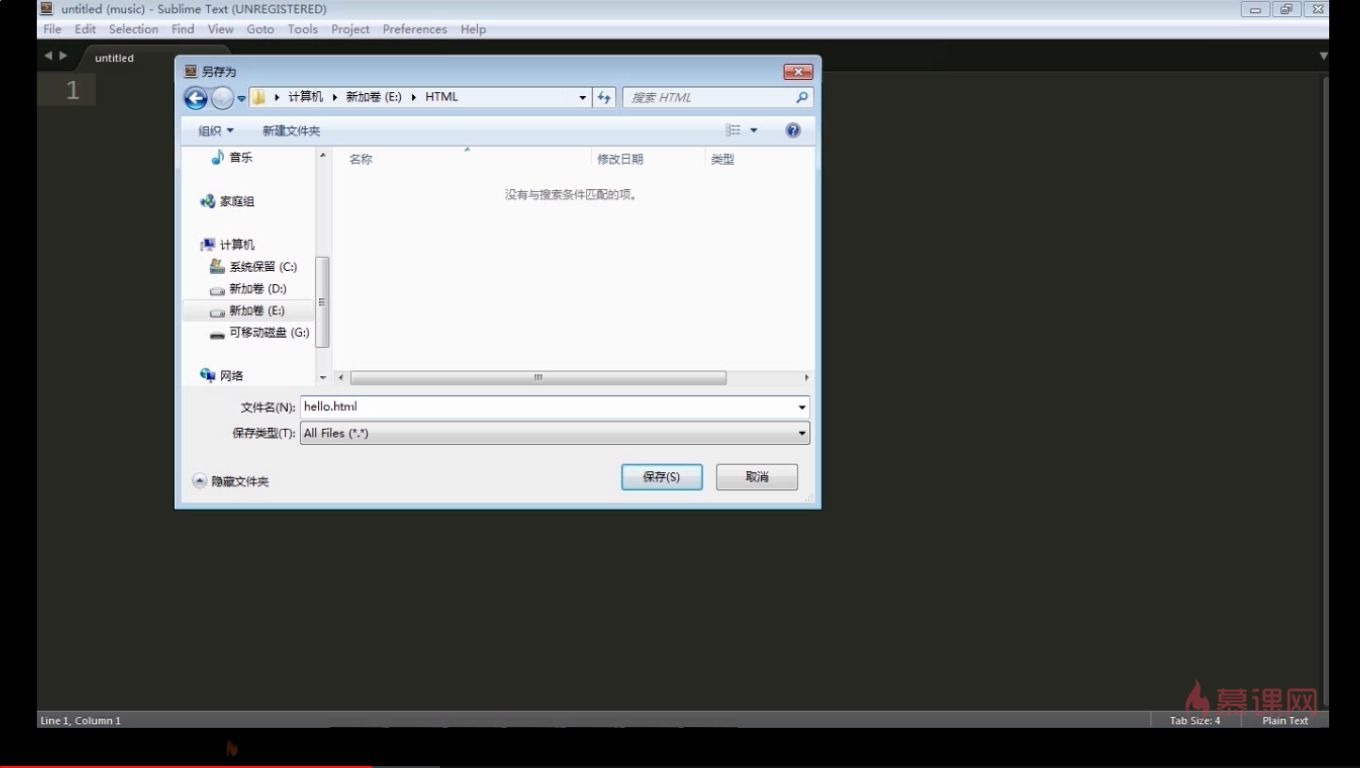The image size is (1360, 768).
Task: Open the Edit menu in Sublime Text
Action: (x=85, y=29)
